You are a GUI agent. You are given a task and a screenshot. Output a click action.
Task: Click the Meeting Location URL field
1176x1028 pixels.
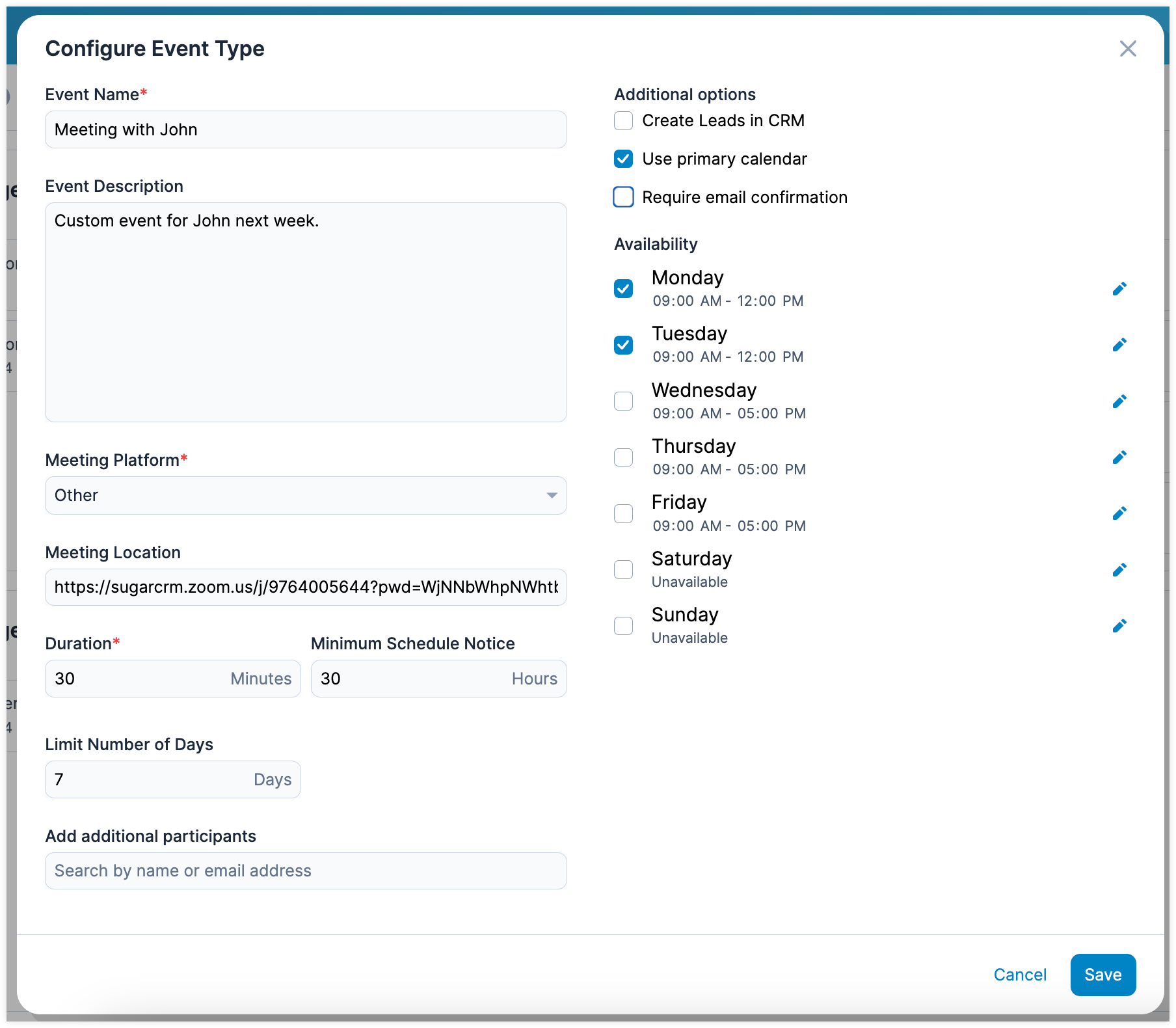pos(306,588)
